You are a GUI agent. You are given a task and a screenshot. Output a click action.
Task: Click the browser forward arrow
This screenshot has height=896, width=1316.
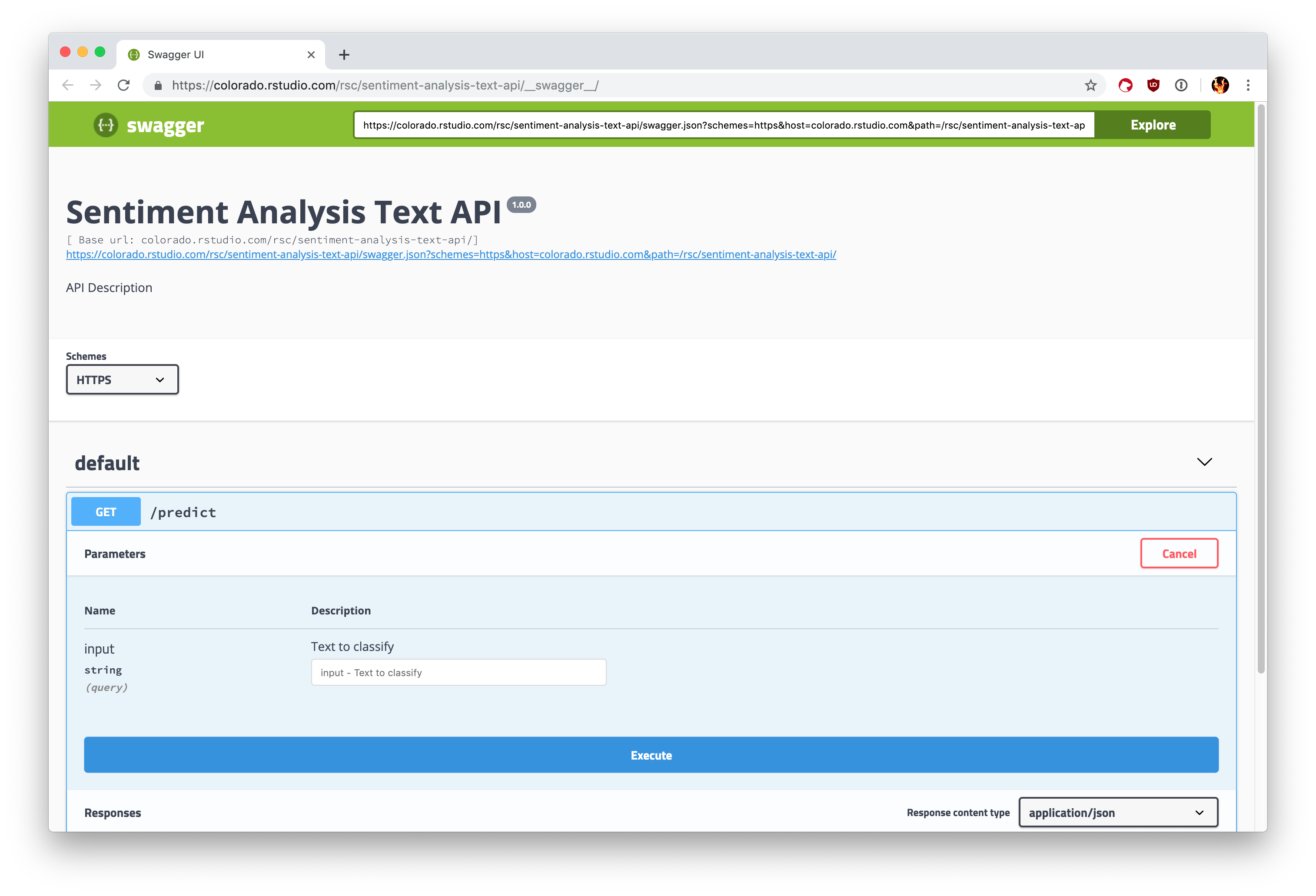click(96, 85)
